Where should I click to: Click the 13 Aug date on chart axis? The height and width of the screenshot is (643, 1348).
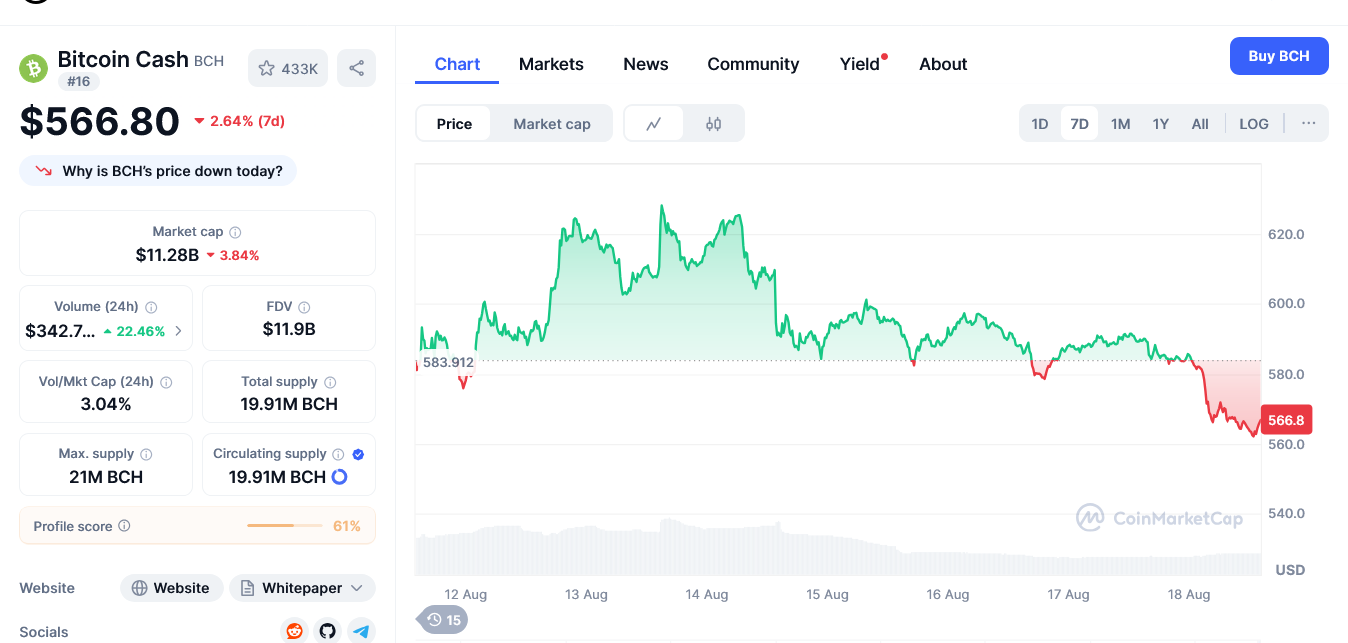click(x=586, y=594)
